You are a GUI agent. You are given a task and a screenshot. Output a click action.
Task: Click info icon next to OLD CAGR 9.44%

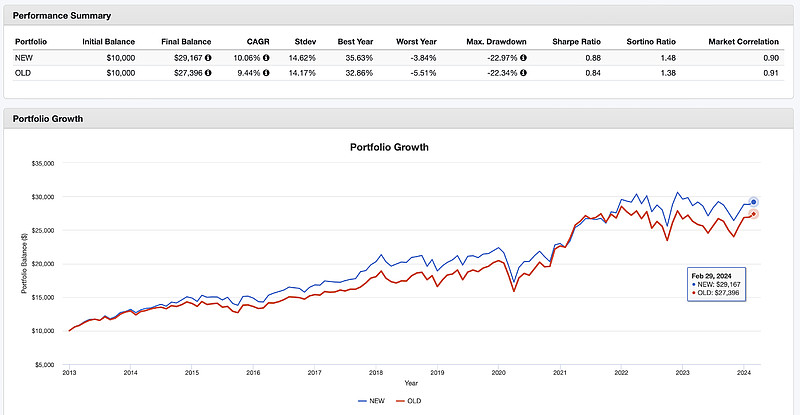click(265, 73)
